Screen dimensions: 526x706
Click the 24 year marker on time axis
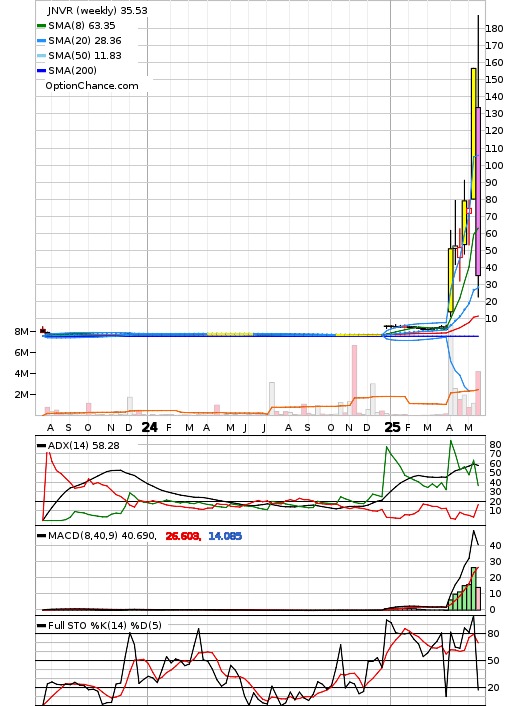tap(150, 427)
